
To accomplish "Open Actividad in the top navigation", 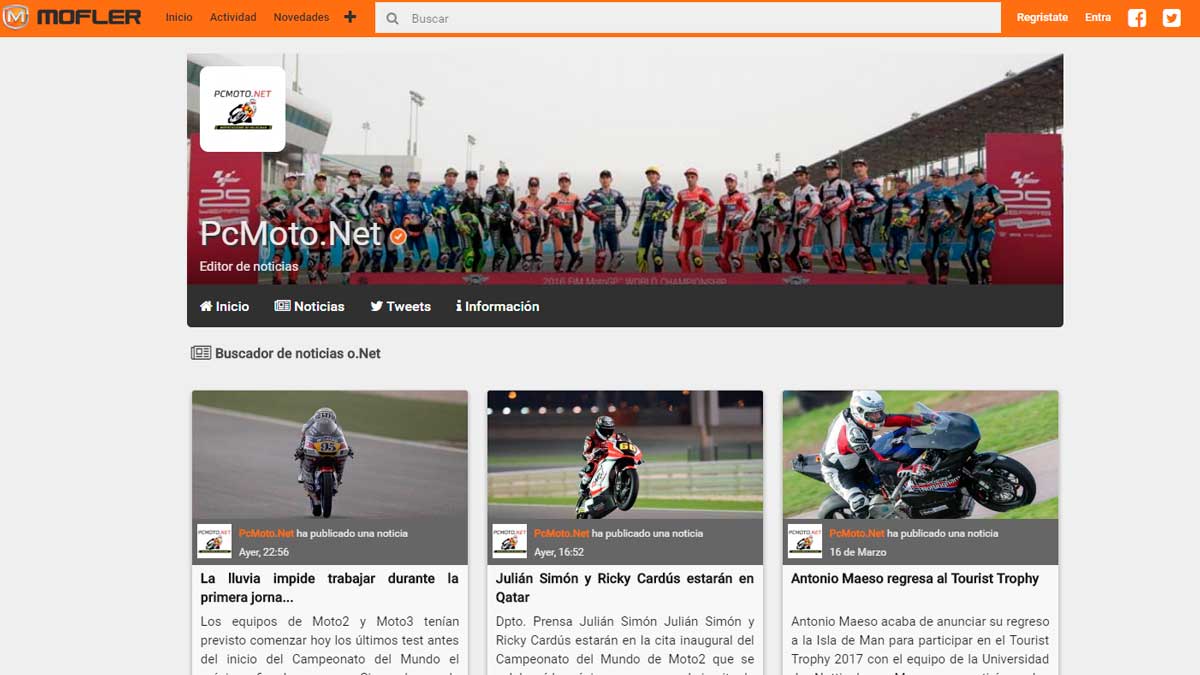I will point(233,17).
